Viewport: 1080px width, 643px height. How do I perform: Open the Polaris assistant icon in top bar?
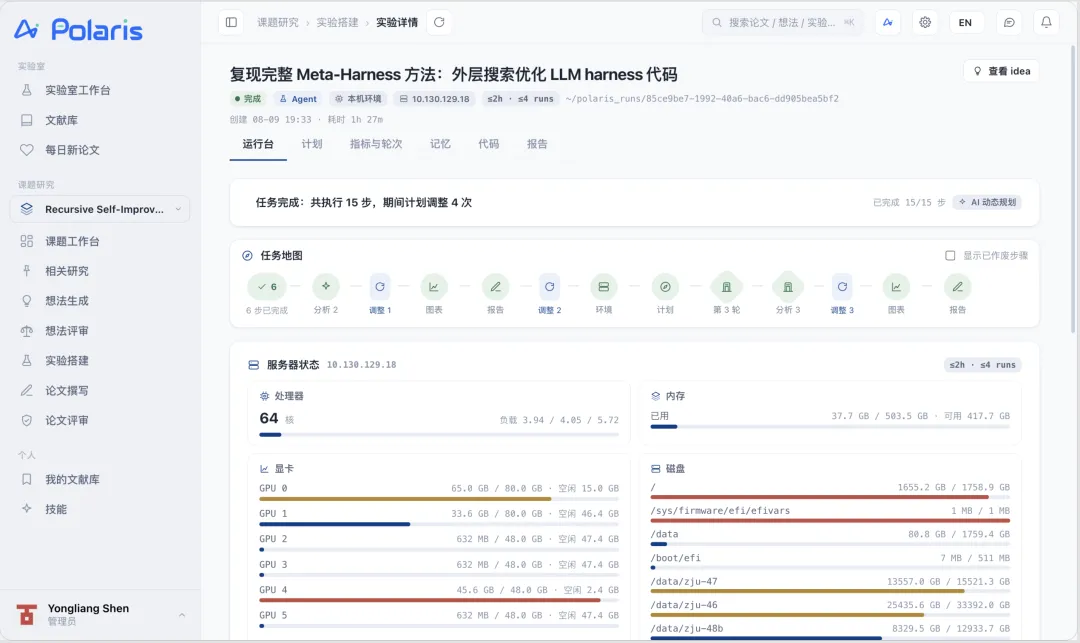(888, 23)
